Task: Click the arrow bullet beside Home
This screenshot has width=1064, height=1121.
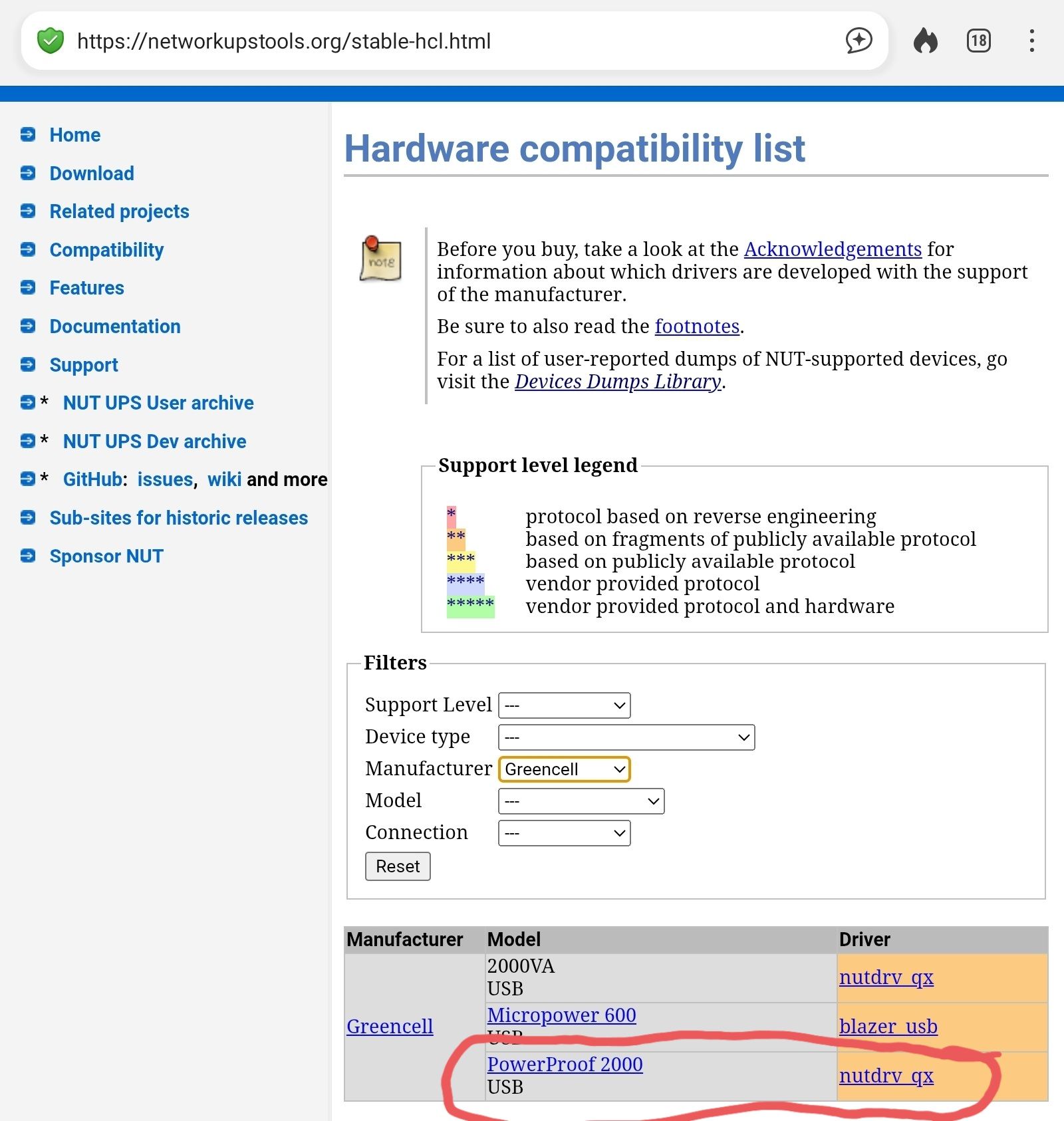Action: pyautogui.click(x=28, y=134)
